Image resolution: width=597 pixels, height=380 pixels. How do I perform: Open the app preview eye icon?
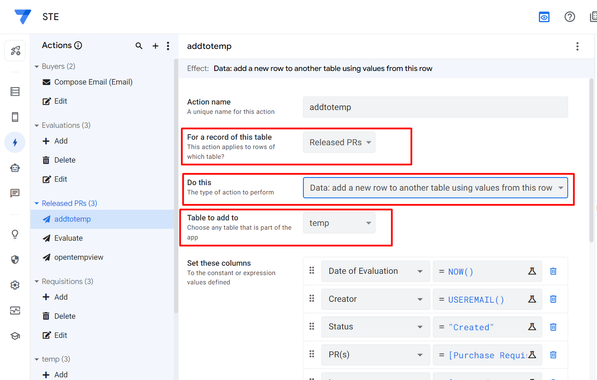point(544,17)
